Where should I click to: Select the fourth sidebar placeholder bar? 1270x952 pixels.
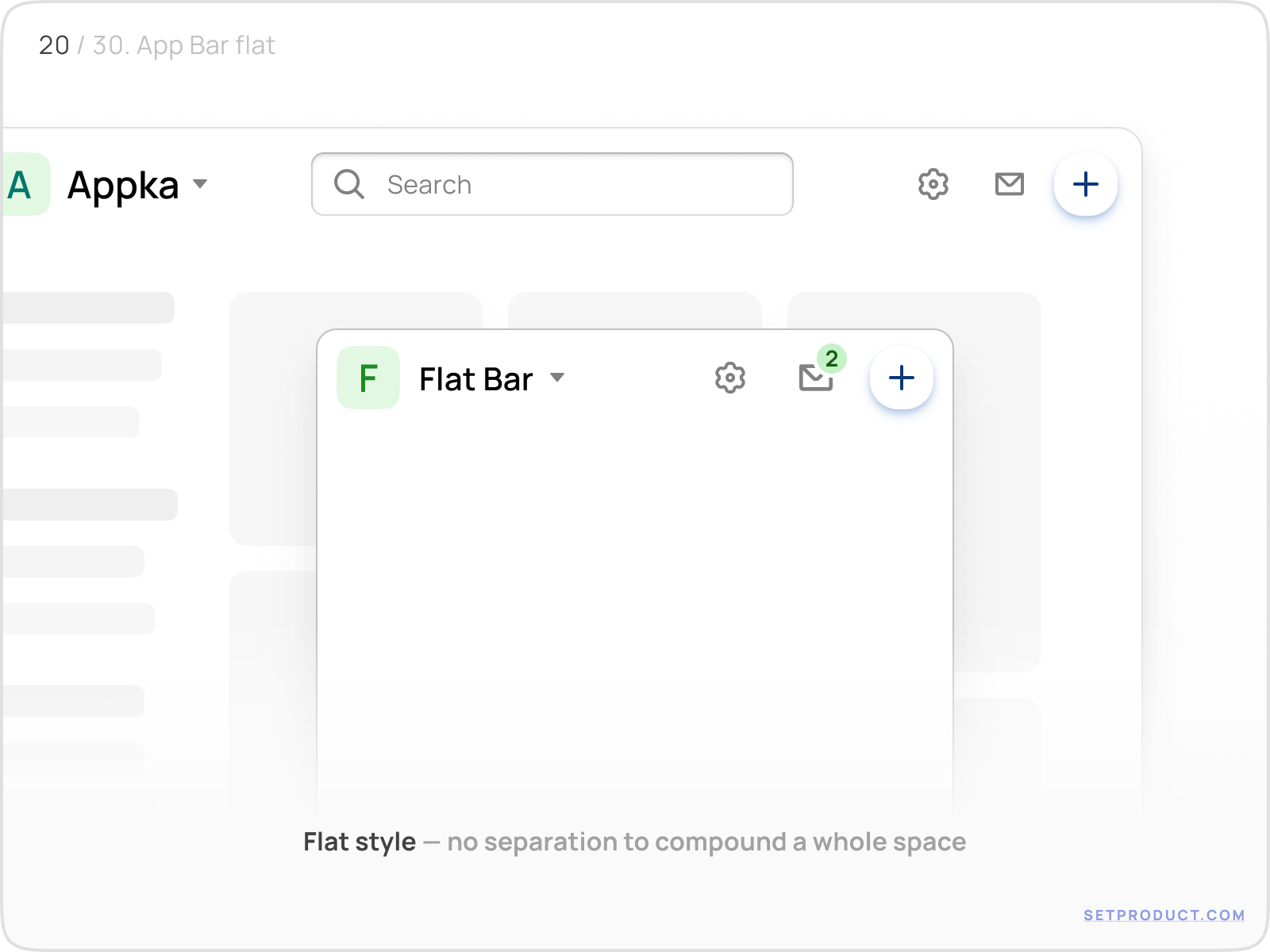coord(89,505)
